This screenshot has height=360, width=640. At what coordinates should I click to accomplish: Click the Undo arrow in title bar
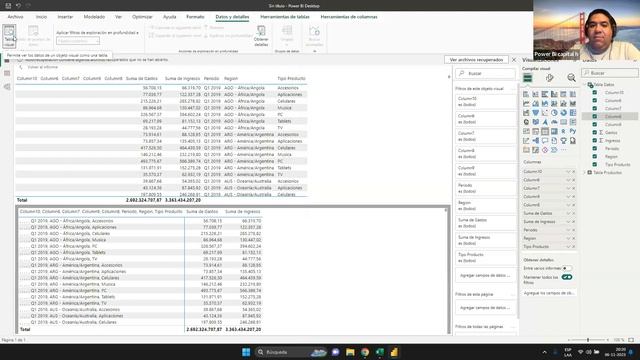pos(18,6)
